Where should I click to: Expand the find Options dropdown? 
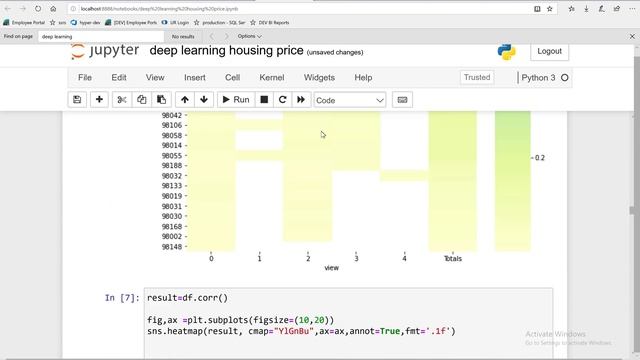click(250, 36)
